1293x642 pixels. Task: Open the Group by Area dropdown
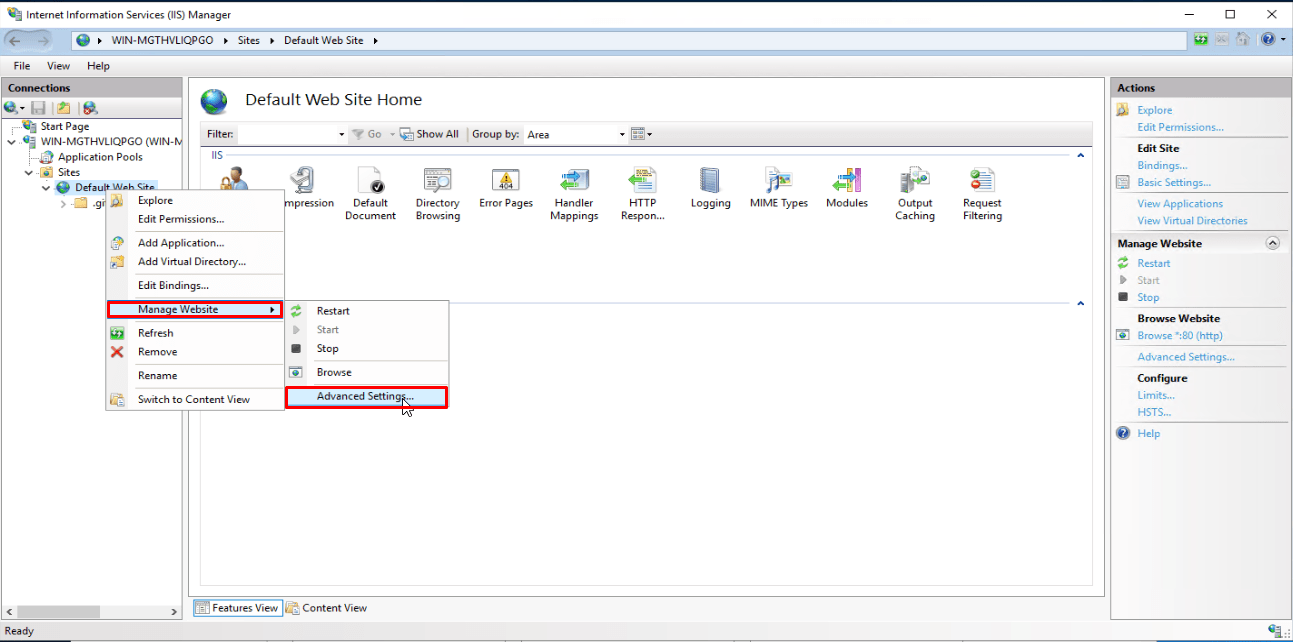621,134
